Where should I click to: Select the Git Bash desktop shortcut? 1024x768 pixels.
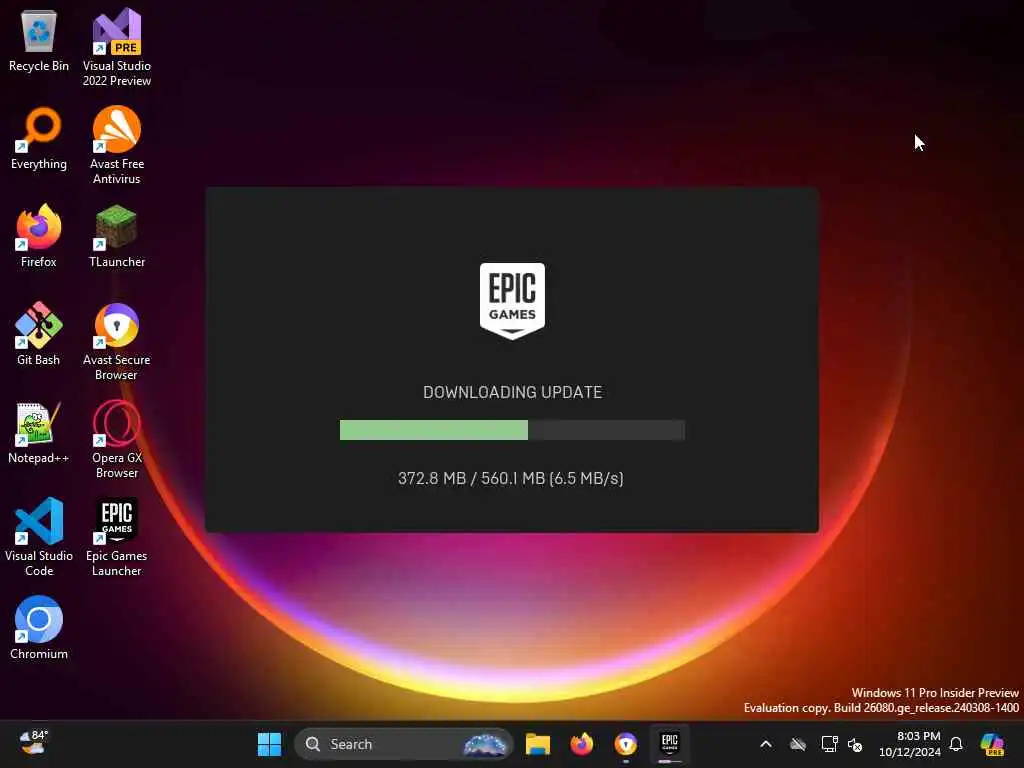(x=39, y=334)
